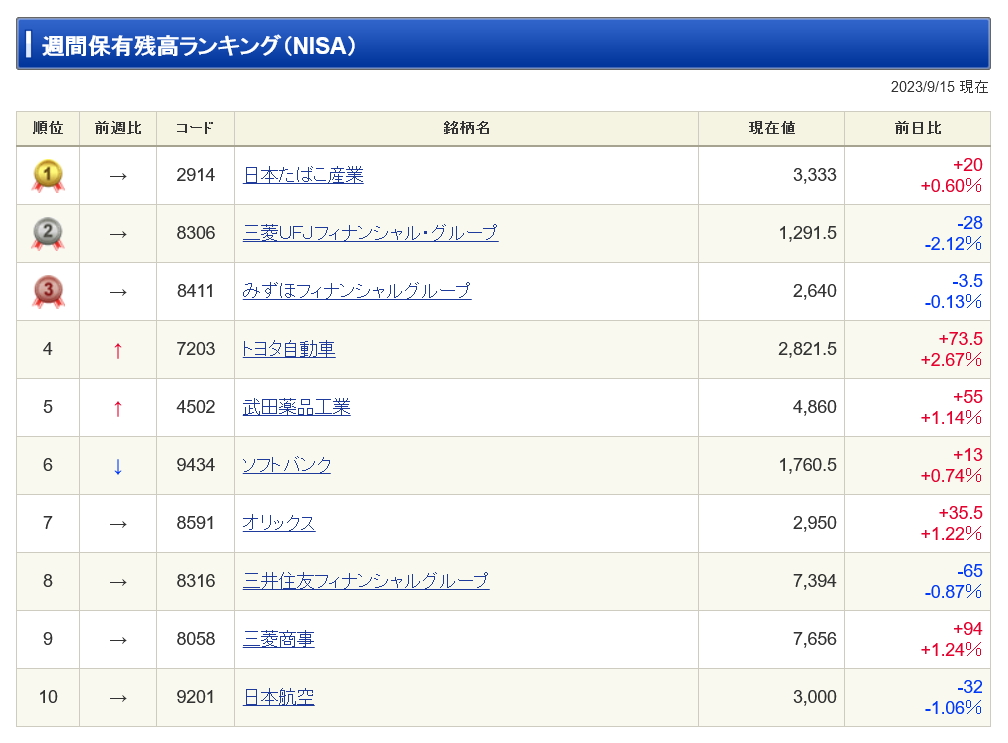
Task: Click the right arrow next to オリックス
Action: (119, 523)
